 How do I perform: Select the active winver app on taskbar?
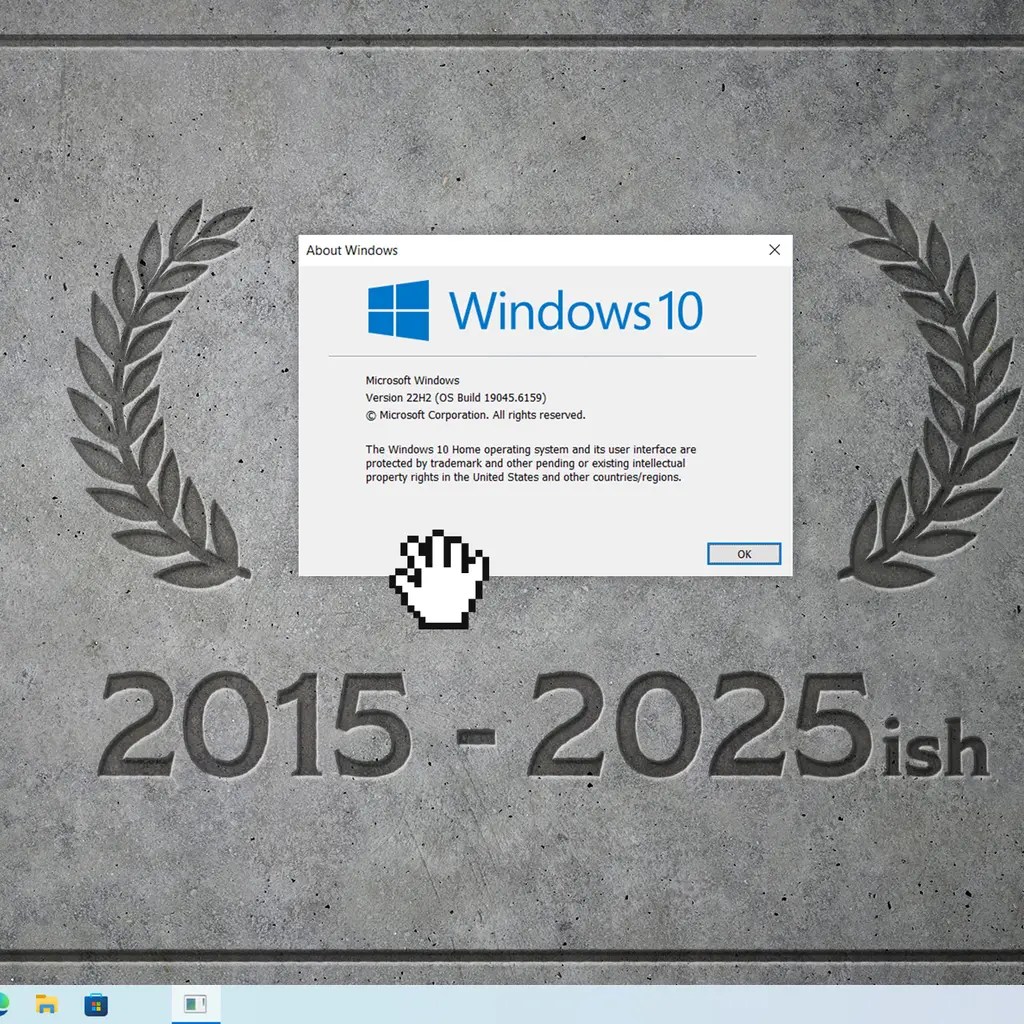click(x=196, y=1004)
